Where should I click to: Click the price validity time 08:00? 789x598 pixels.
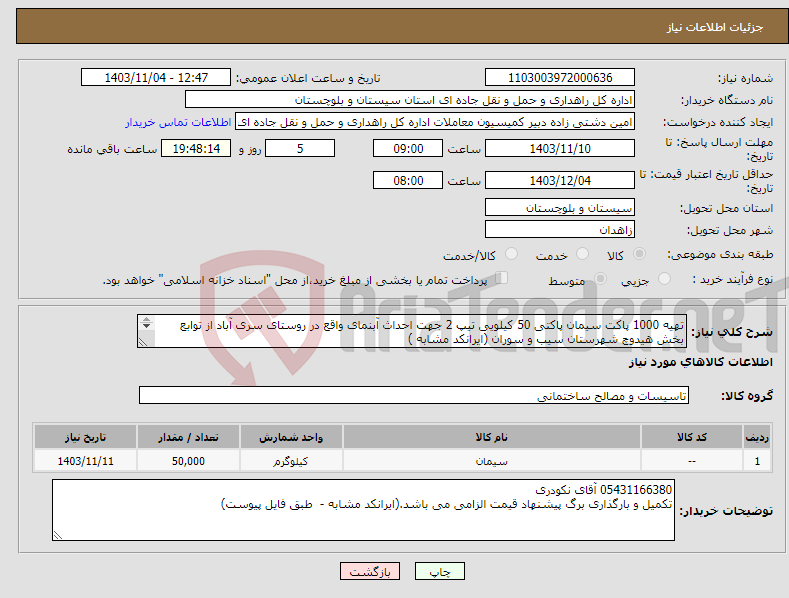coord(408,180)
